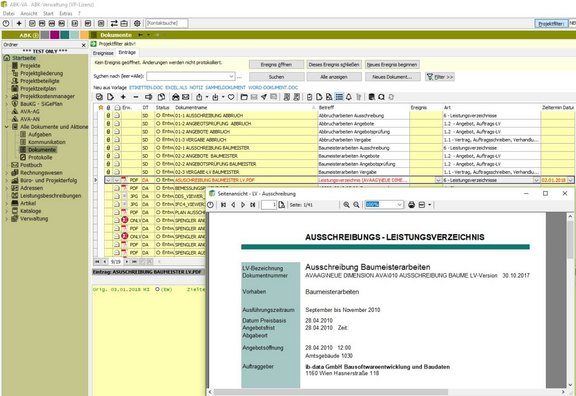Print from the Seitenansicht toolbar printer icon
The height and width of the screenshot is (396, 576).
click(411, 205)
